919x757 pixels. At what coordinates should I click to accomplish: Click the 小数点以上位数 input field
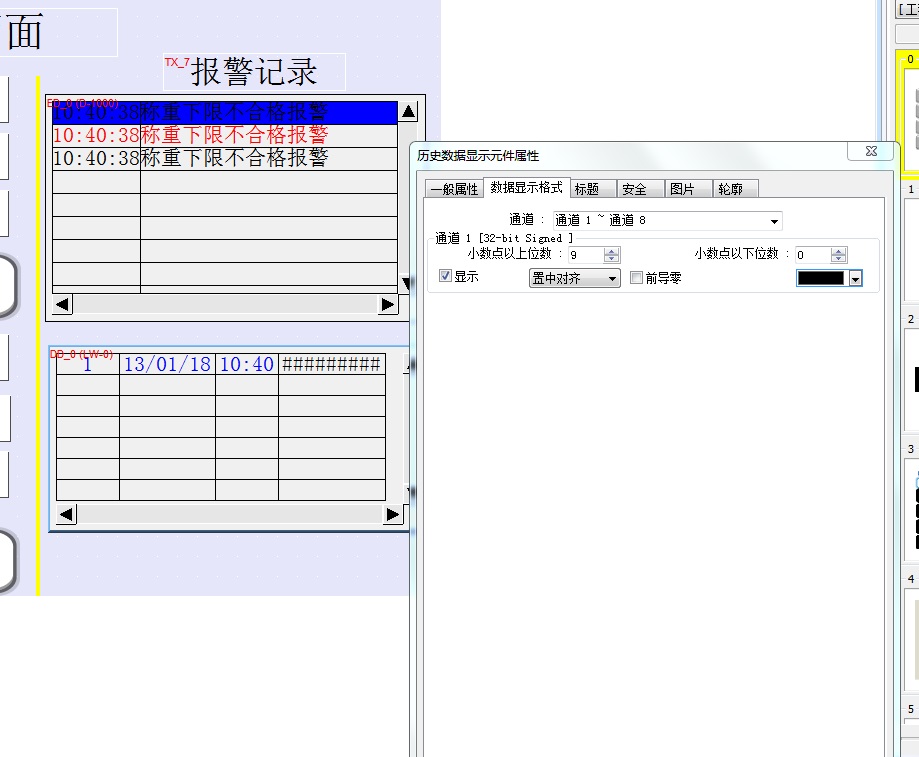coord(584,256)
